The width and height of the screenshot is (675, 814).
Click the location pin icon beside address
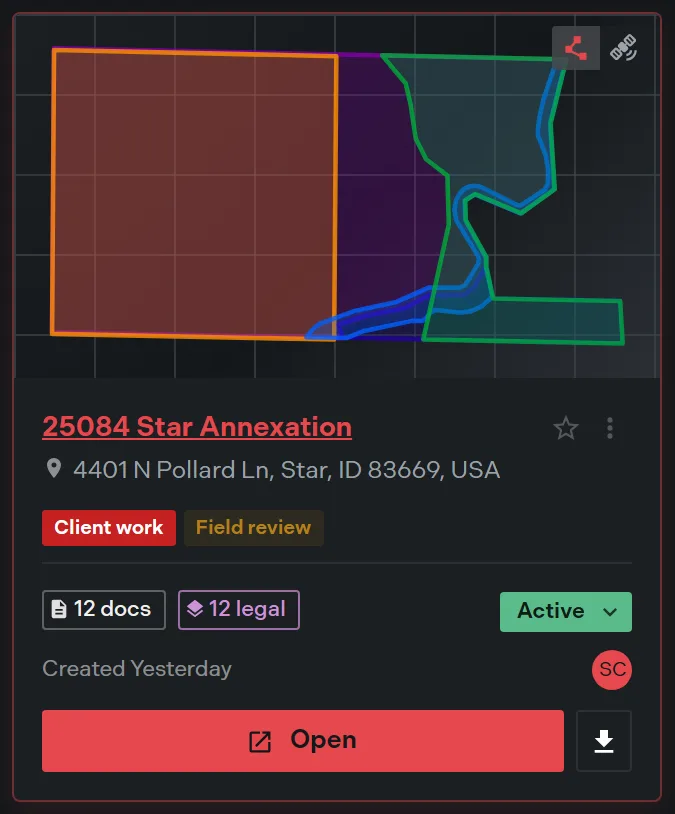pos(53,468)
